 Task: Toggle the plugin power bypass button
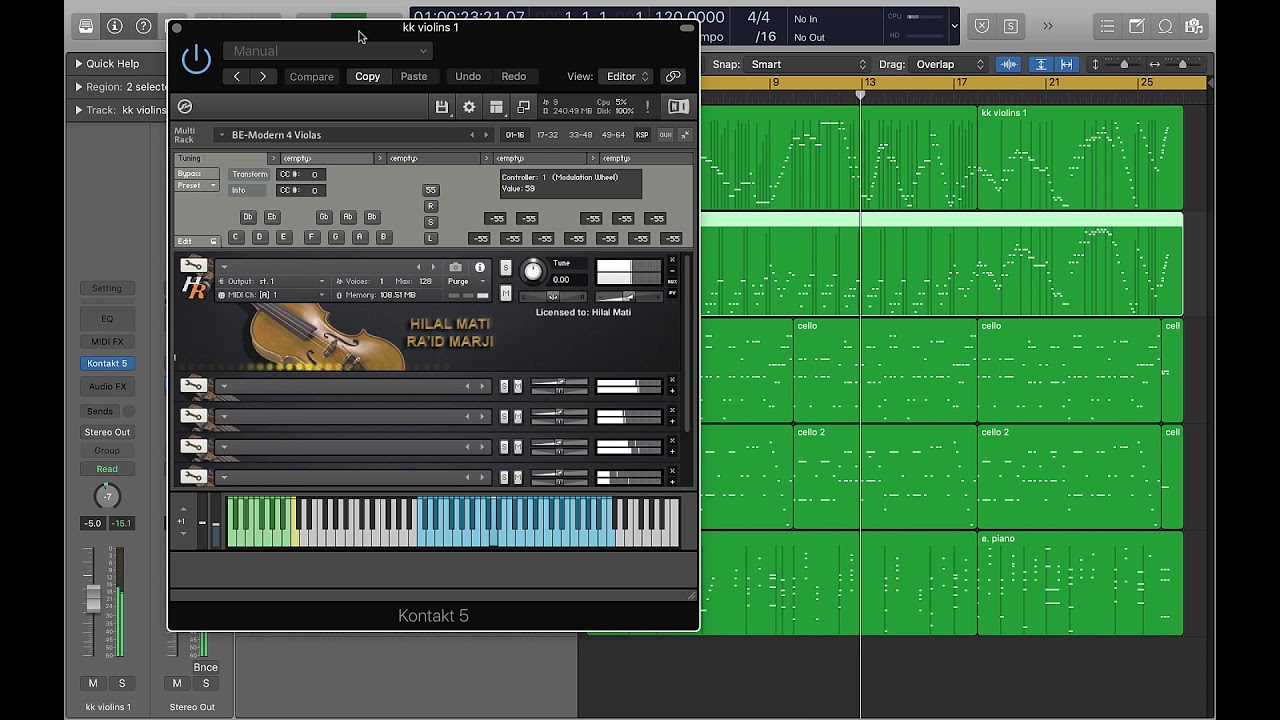[x=196, y=60]
